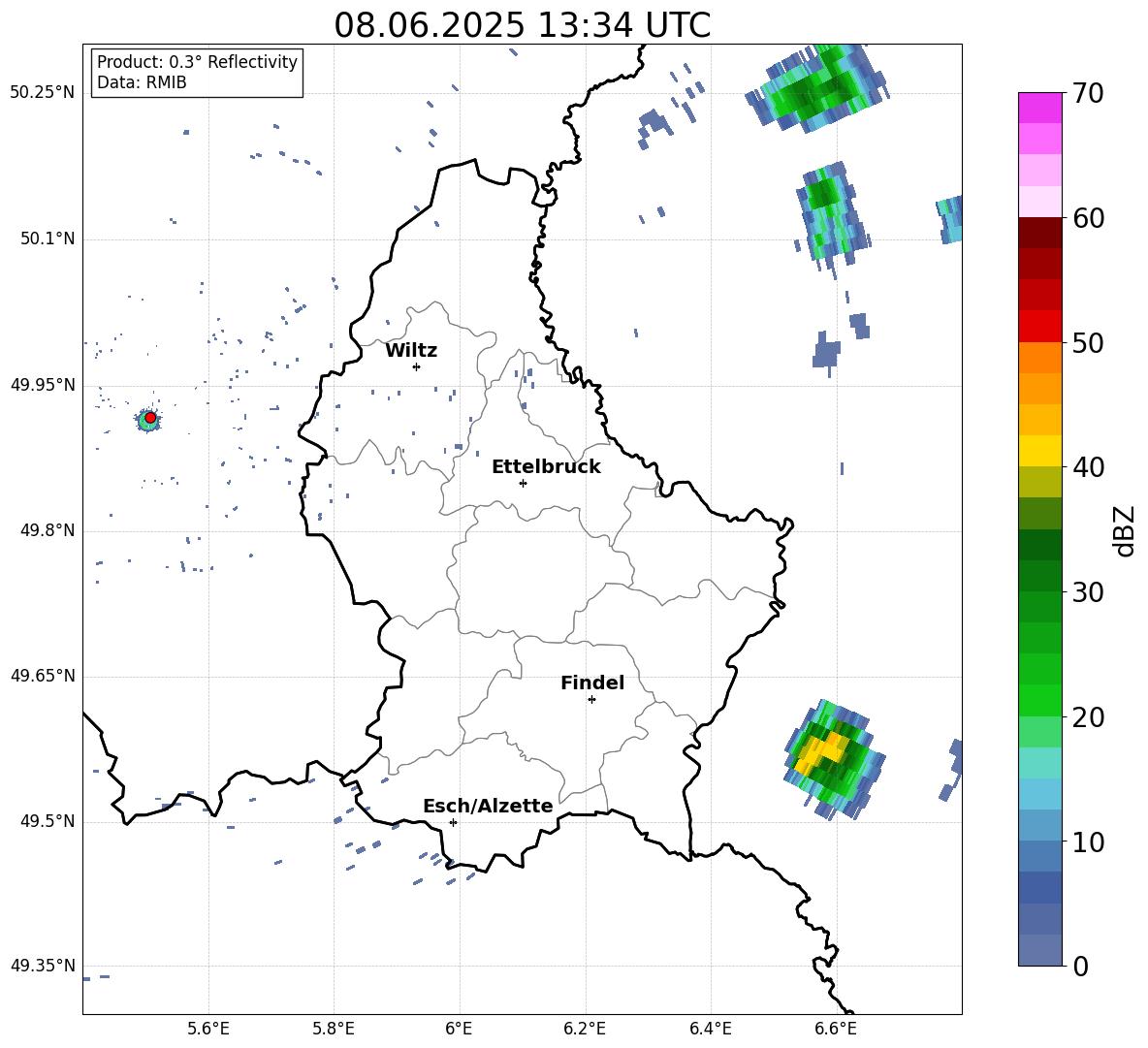Click the 08.06.2025 13:34 UTC title
The height and width of the screenshot is (1048, 1148).
click(x=522, y=25)
